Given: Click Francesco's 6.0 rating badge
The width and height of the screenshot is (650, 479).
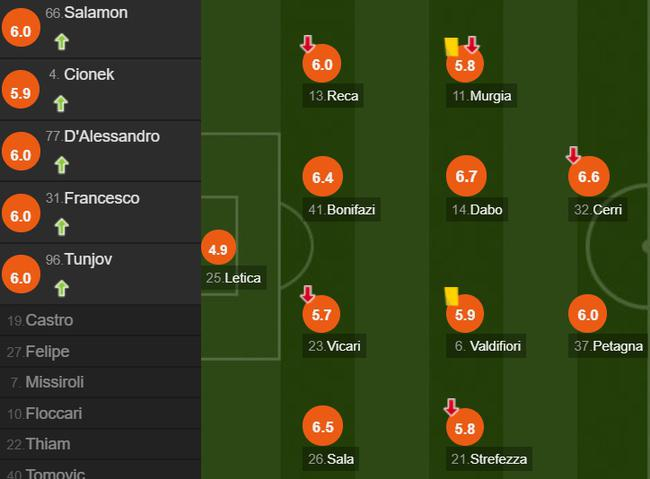Looking at the screenshot, I should [x=20, y=215].
